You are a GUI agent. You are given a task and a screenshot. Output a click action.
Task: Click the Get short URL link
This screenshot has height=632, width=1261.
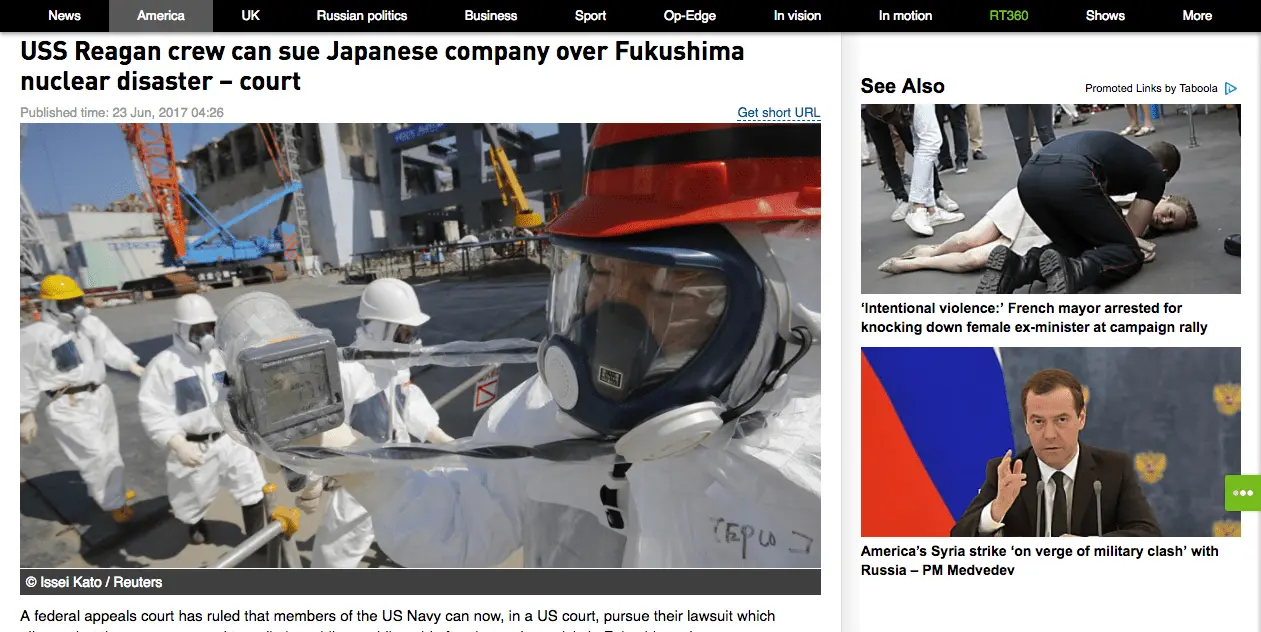(x=779, y=113)
